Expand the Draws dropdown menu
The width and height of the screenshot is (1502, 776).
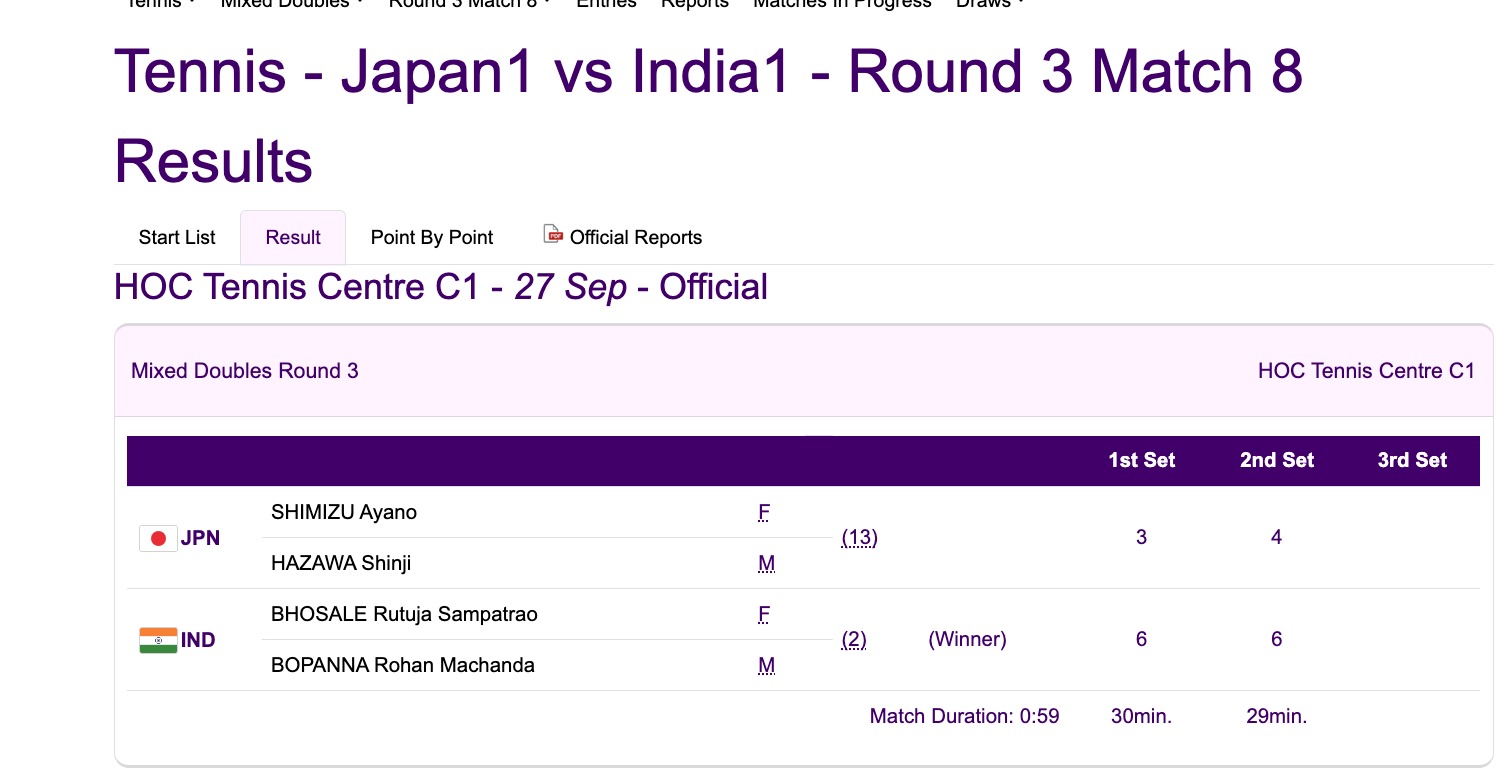[x=989, y=3]
